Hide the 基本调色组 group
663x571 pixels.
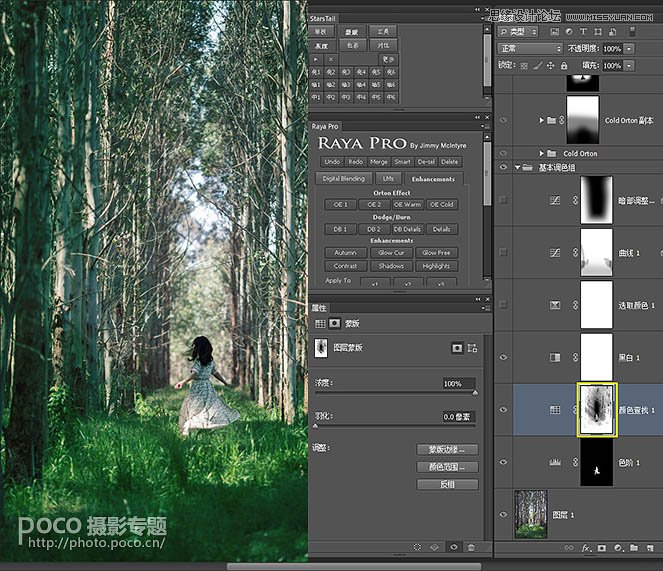(x=503, y=167)
